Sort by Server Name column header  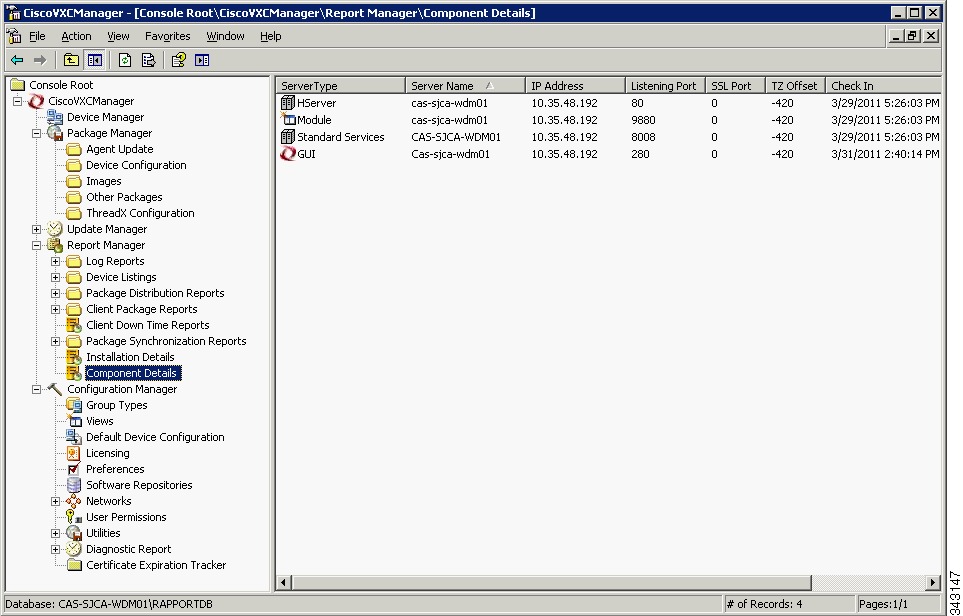click(x=466, y=86)
